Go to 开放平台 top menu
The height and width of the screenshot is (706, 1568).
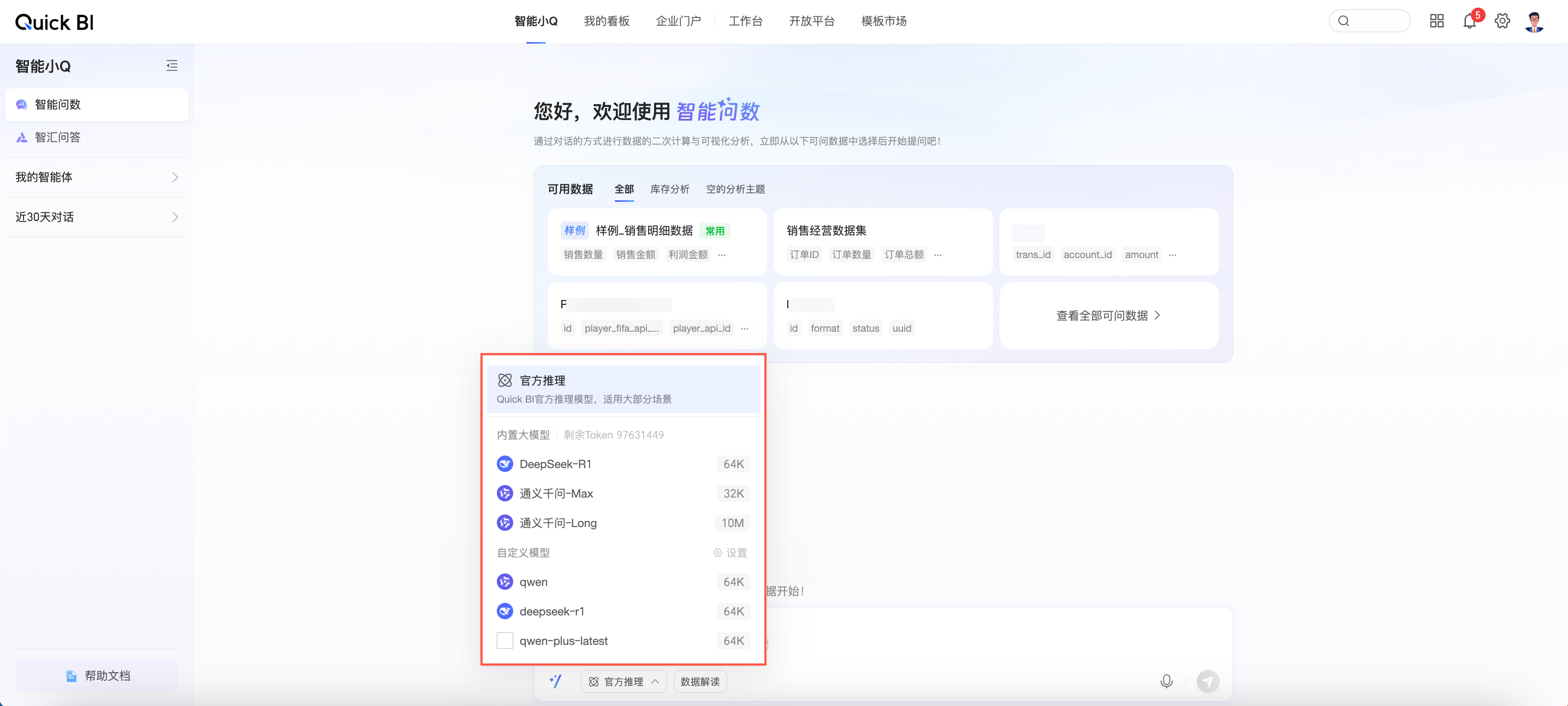(x=811, y=21)
